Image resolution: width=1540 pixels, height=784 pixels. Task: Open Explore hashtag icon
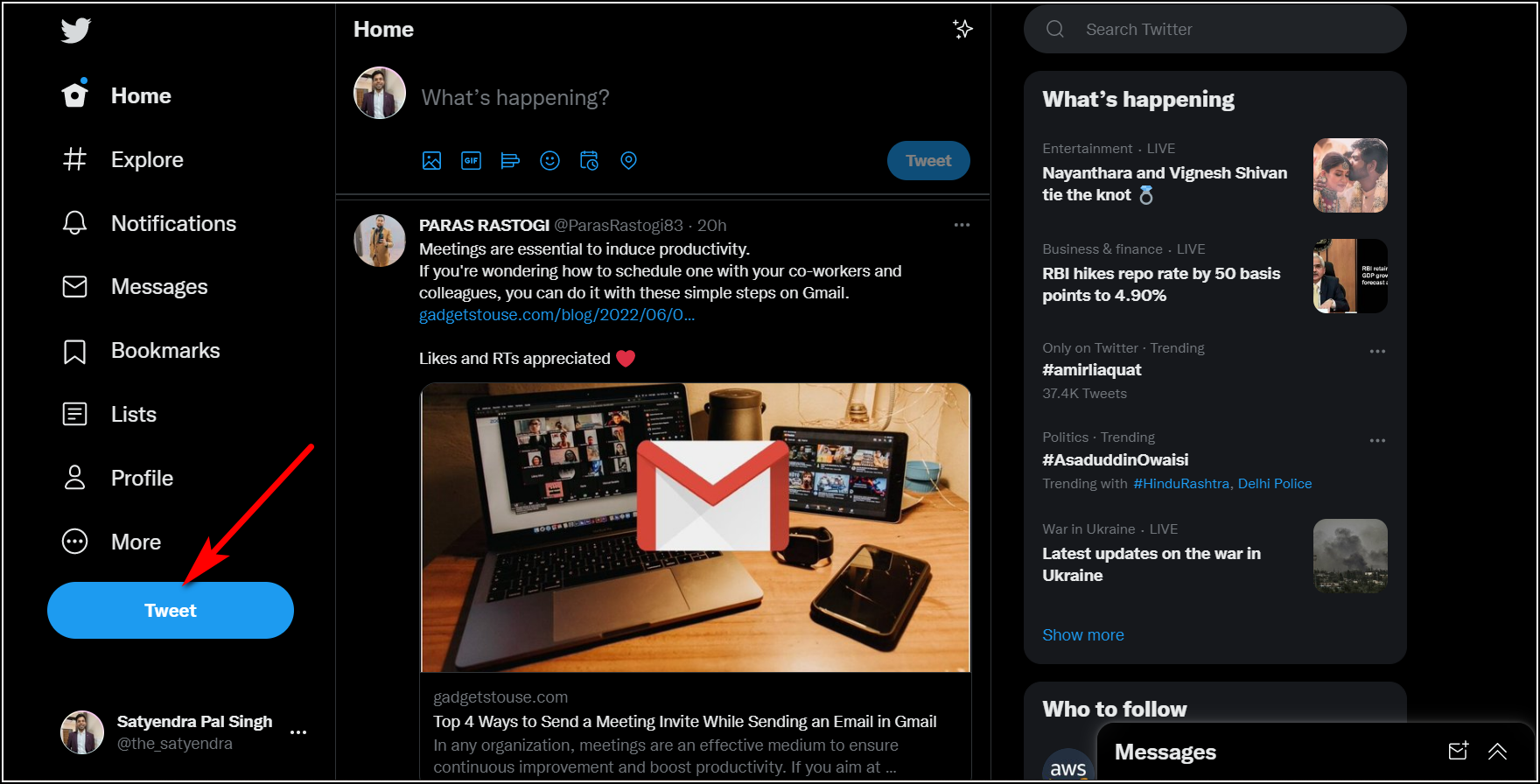pyautogui.click(x=75, y=159)
